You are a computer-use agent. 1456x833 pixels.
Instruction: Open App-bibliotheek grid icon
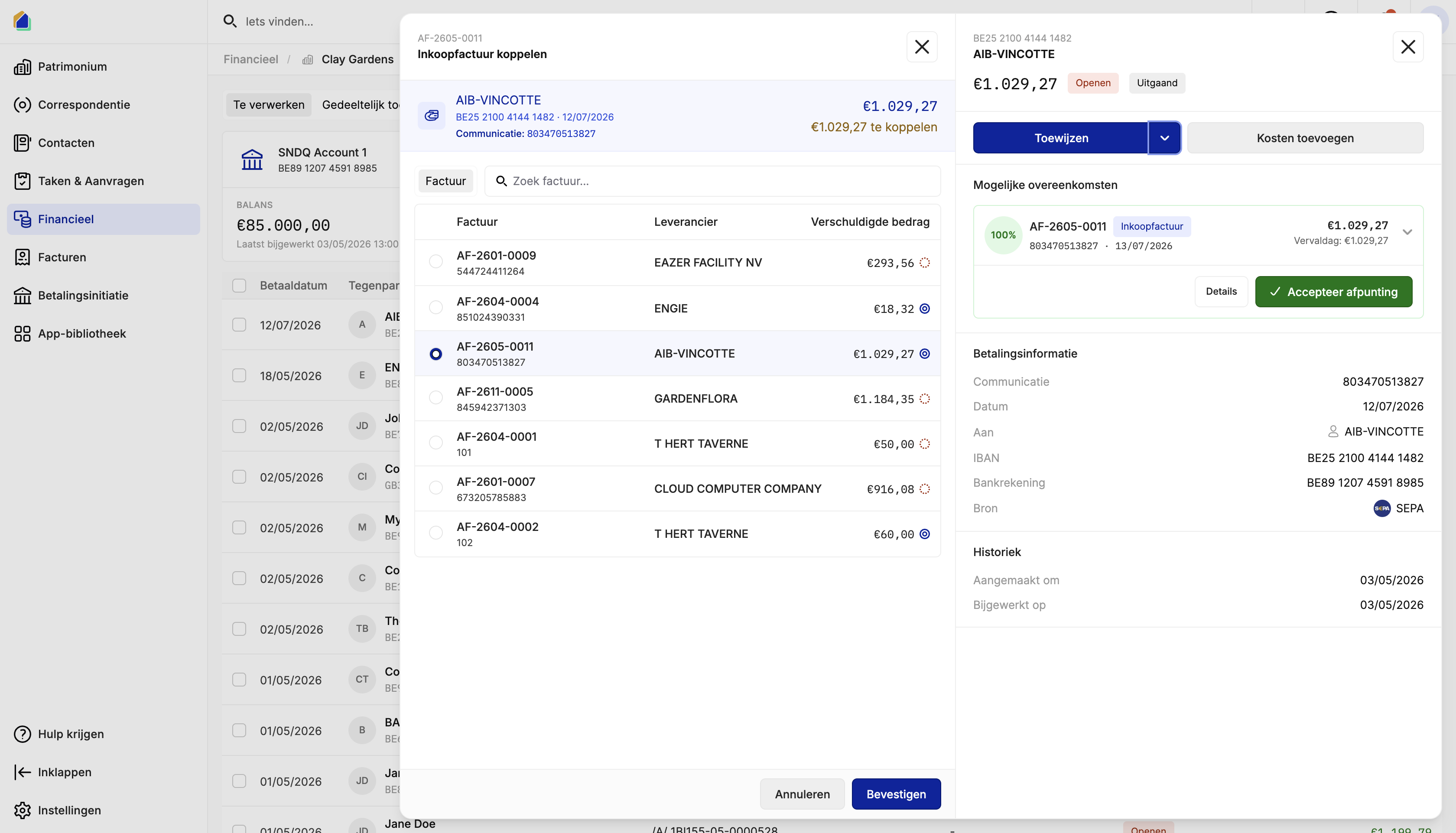[x=22, y=334]
